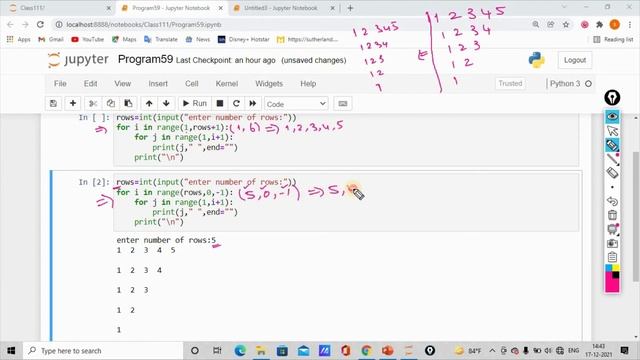Open File Explorer from taskbar
The image size is (640, 360).
pos(260,351)
